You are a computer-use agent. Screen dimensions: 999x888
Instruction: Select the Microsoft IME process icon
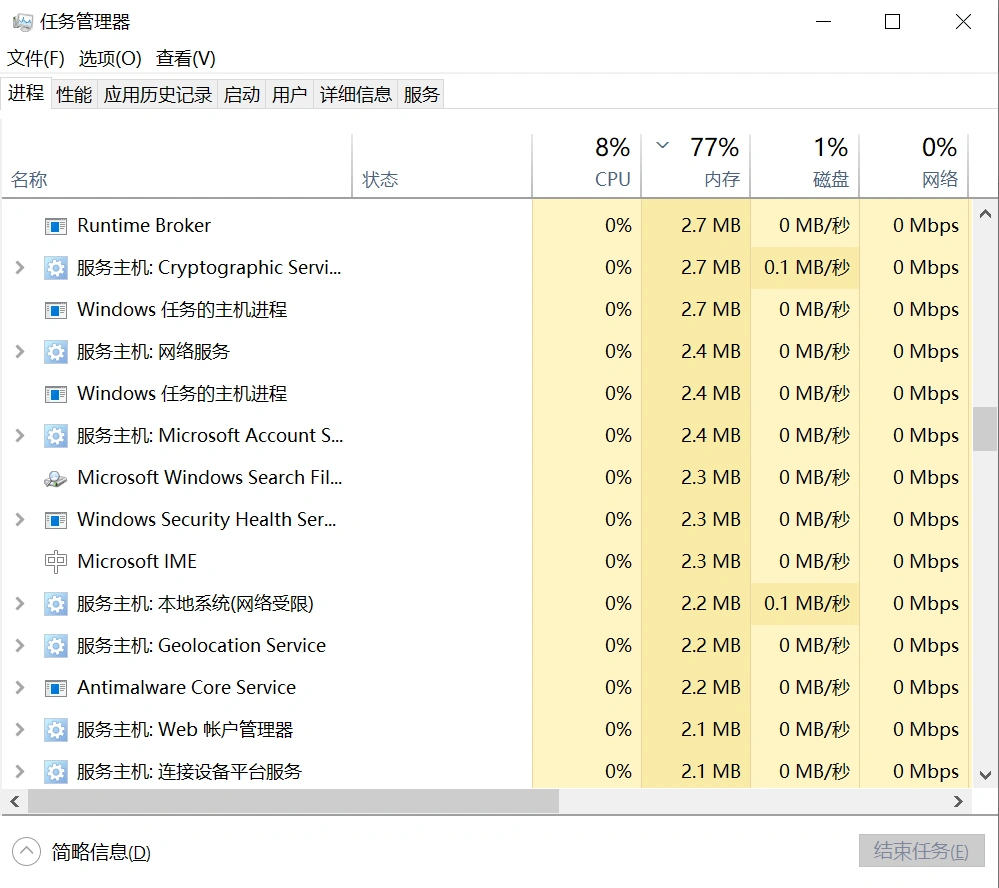tap(57, 561)
